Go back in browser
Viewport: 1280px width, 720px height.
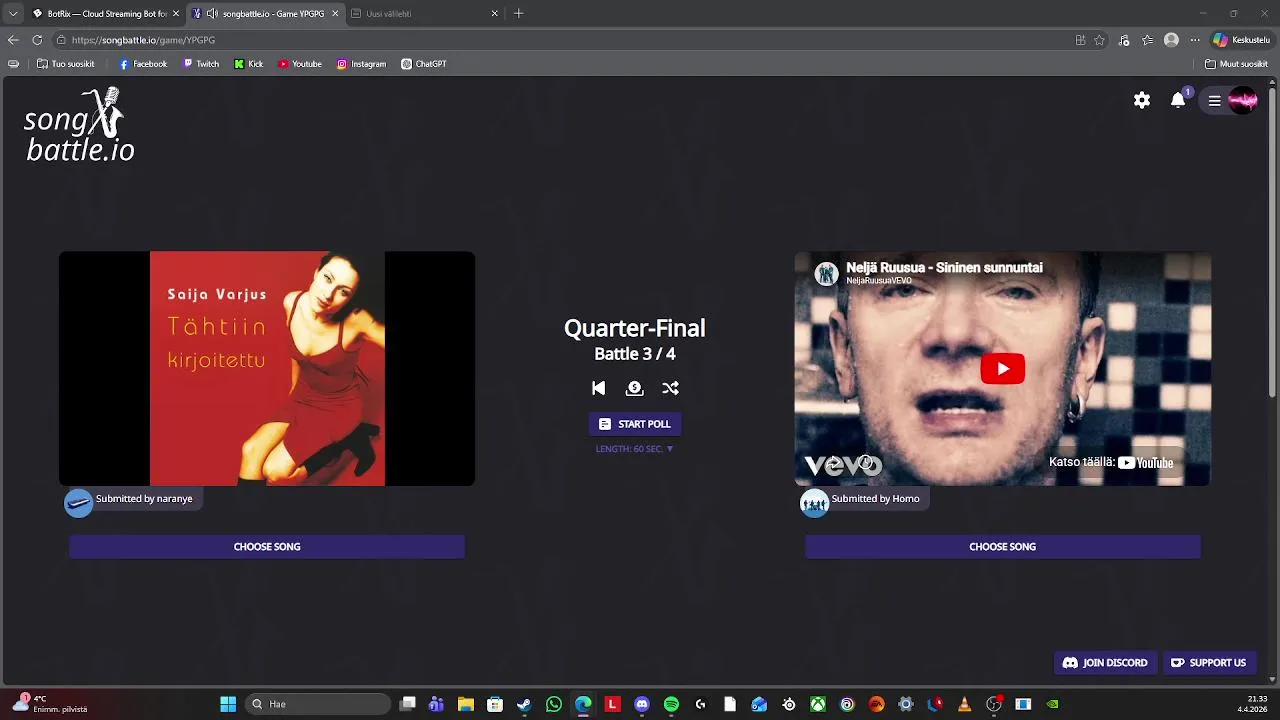point(13,40)
